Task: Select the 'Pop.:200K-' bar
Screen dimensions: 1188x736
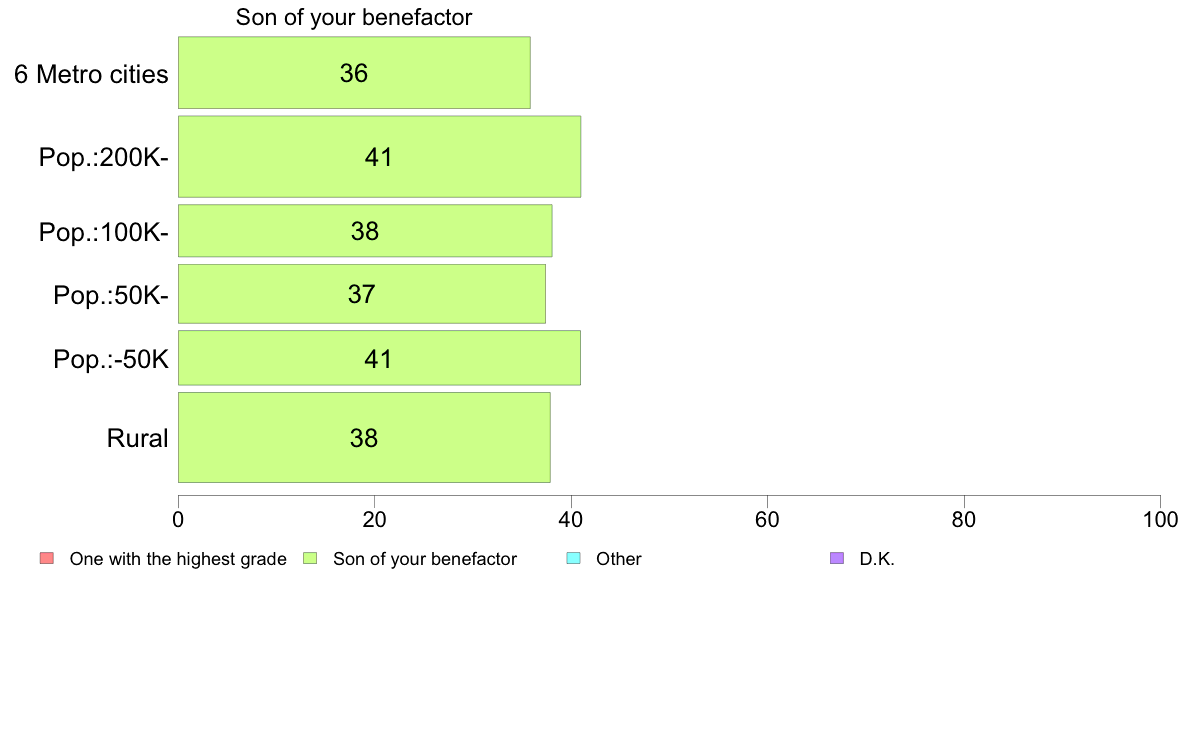Action: point(379,157)
